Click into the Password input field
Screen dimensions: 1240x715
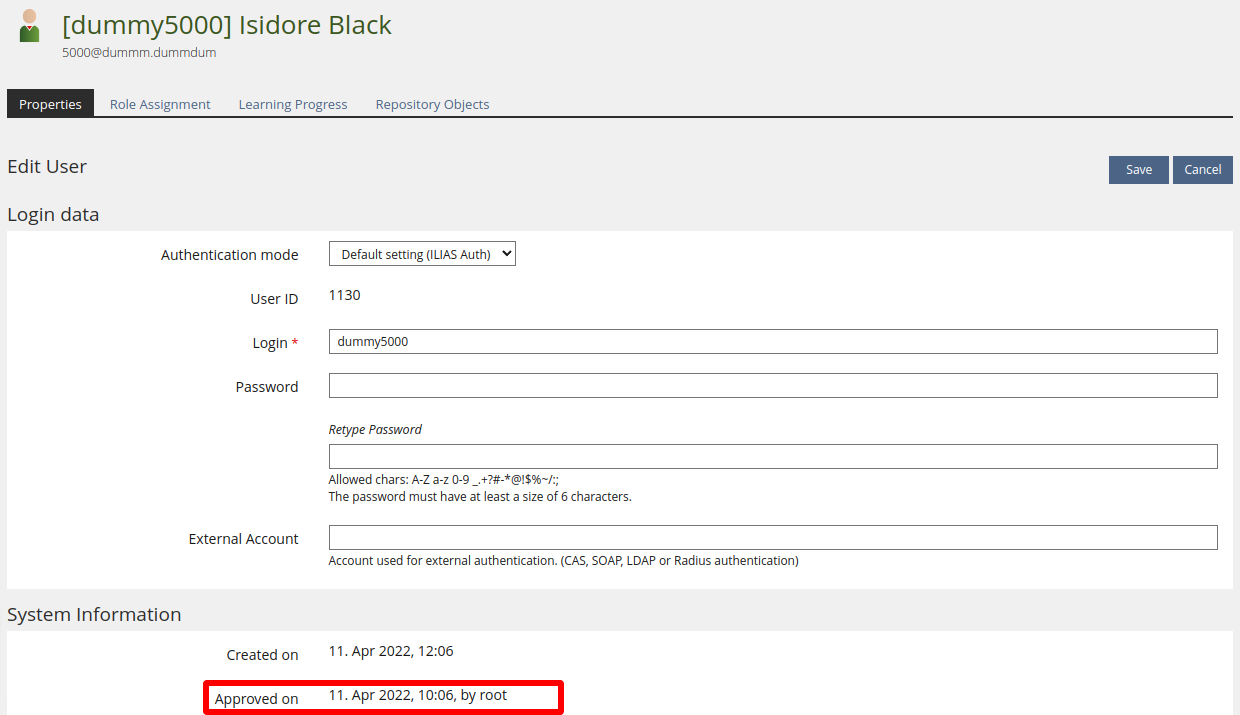[x=772, y=386]
